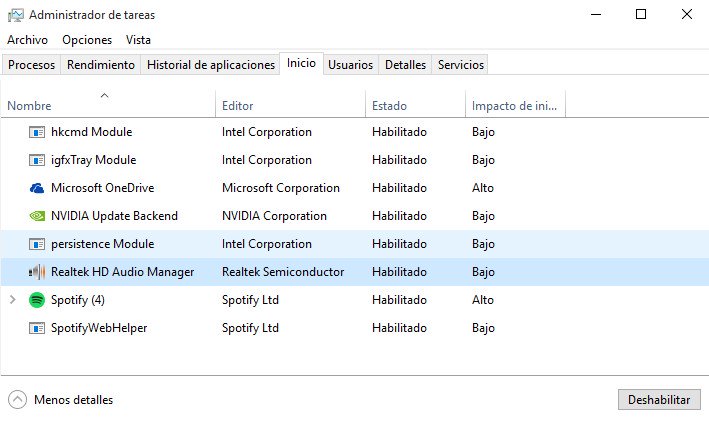This screenshot has height=423, width=709.
Task: Click Habilitado status in Microsoft OneDrive row
Action: 399,188
